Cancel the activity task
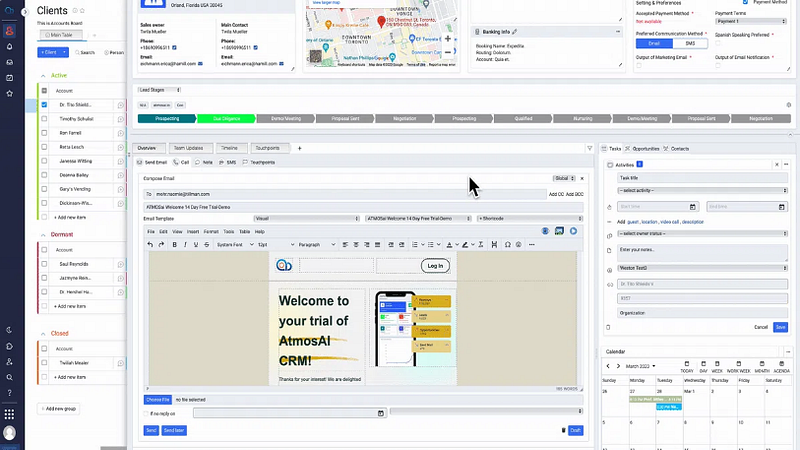This screenshot has width=800, height=450. tap(761, 327)
